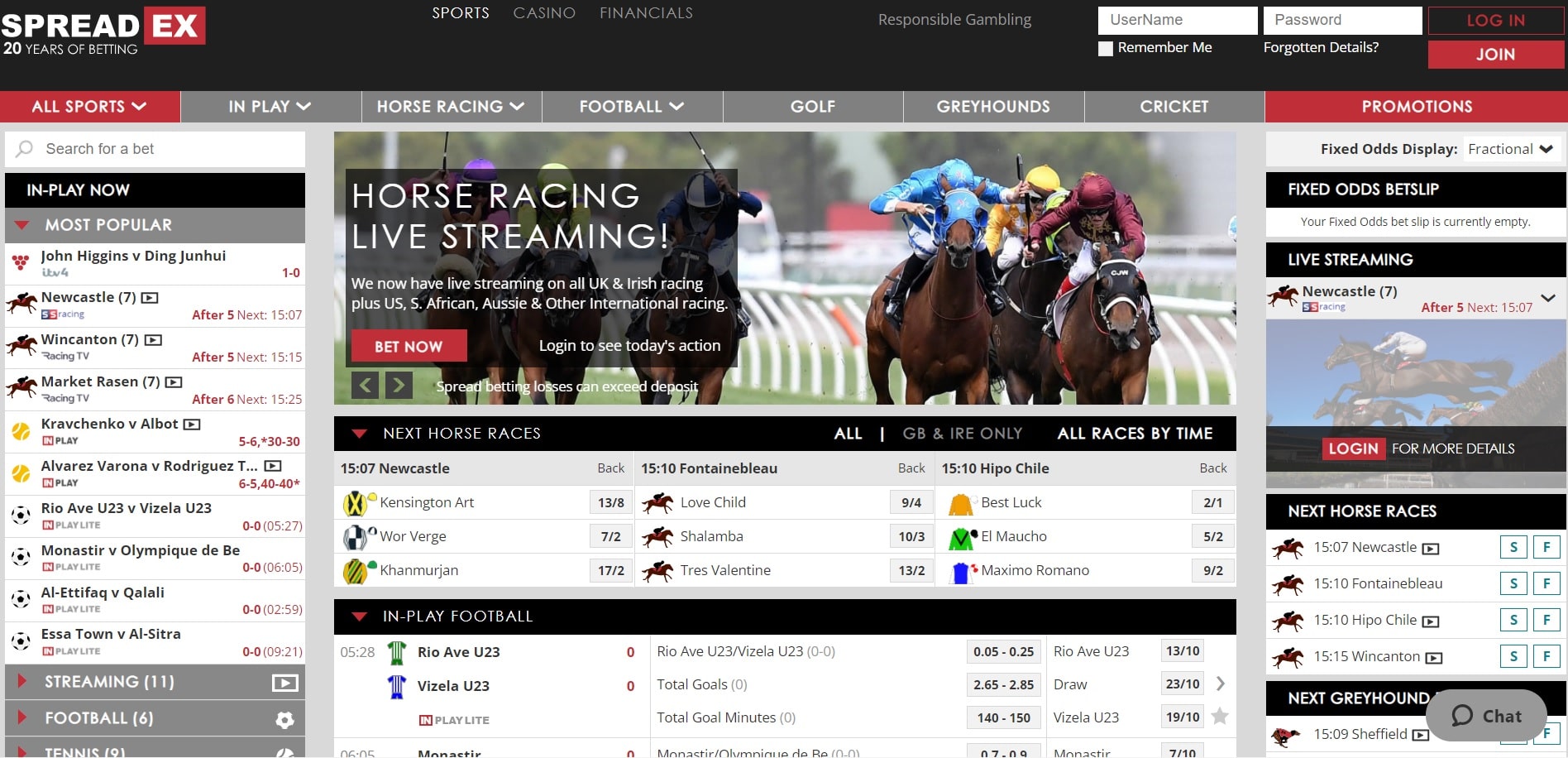This screenshot has width=1568, height=758.
Task: Select fixed odds F for 15:10 Fontainebleau
Action: 1546,583
